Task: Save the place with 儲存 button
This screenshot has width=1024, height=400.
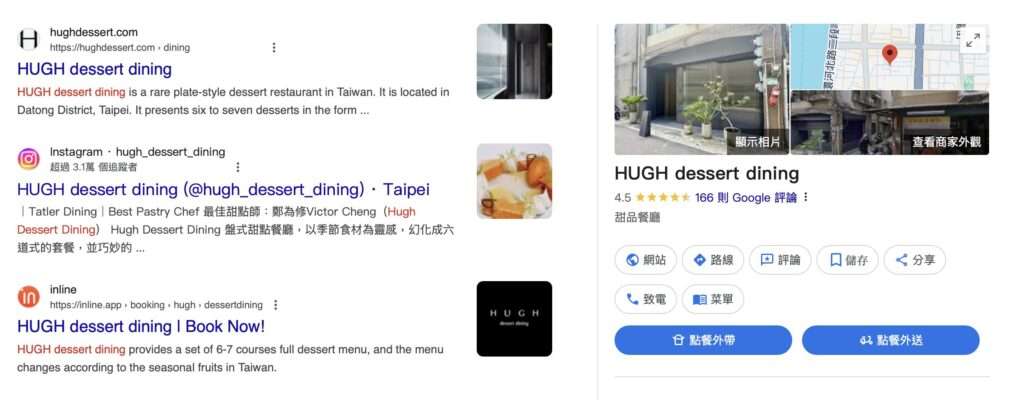Action: click(x=848, y=260)
